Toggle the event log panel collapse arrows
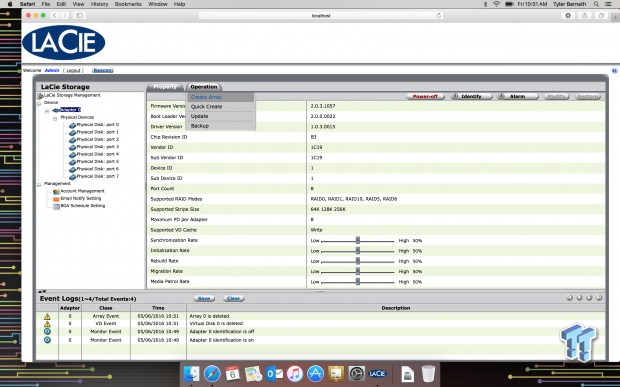Screen dimensions: 620x387 [42, 291]
